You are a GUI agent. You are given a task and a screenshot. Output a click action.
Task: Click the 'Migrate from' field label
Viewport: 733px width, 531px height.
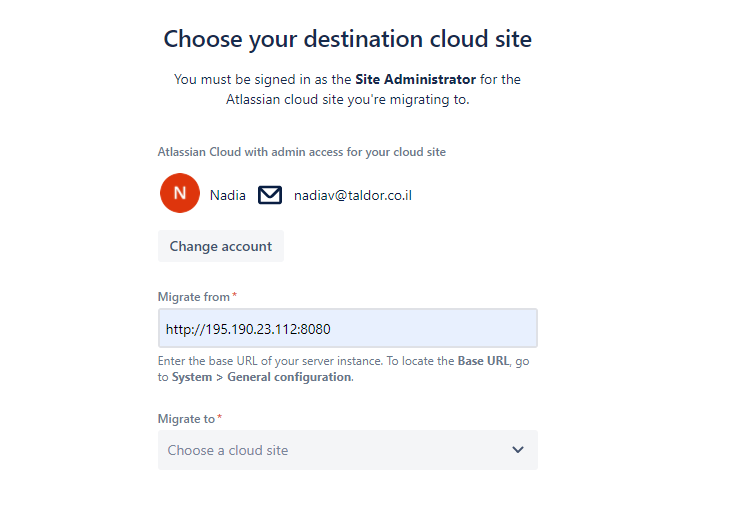coord(193,297)
